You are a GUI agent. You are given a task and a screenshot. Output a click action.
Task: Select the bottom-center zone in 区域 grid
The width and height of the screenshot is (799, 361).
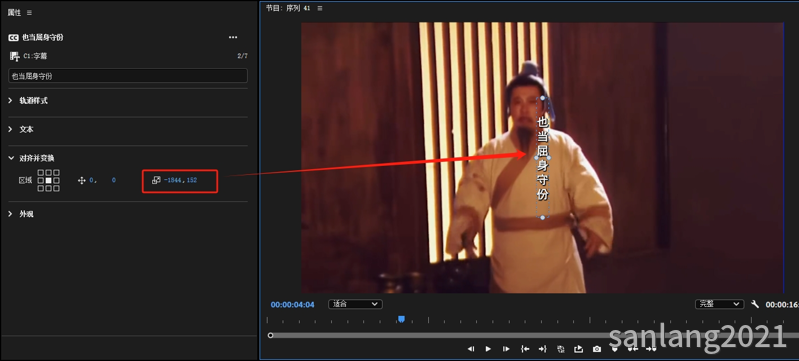tap(48, 188)
